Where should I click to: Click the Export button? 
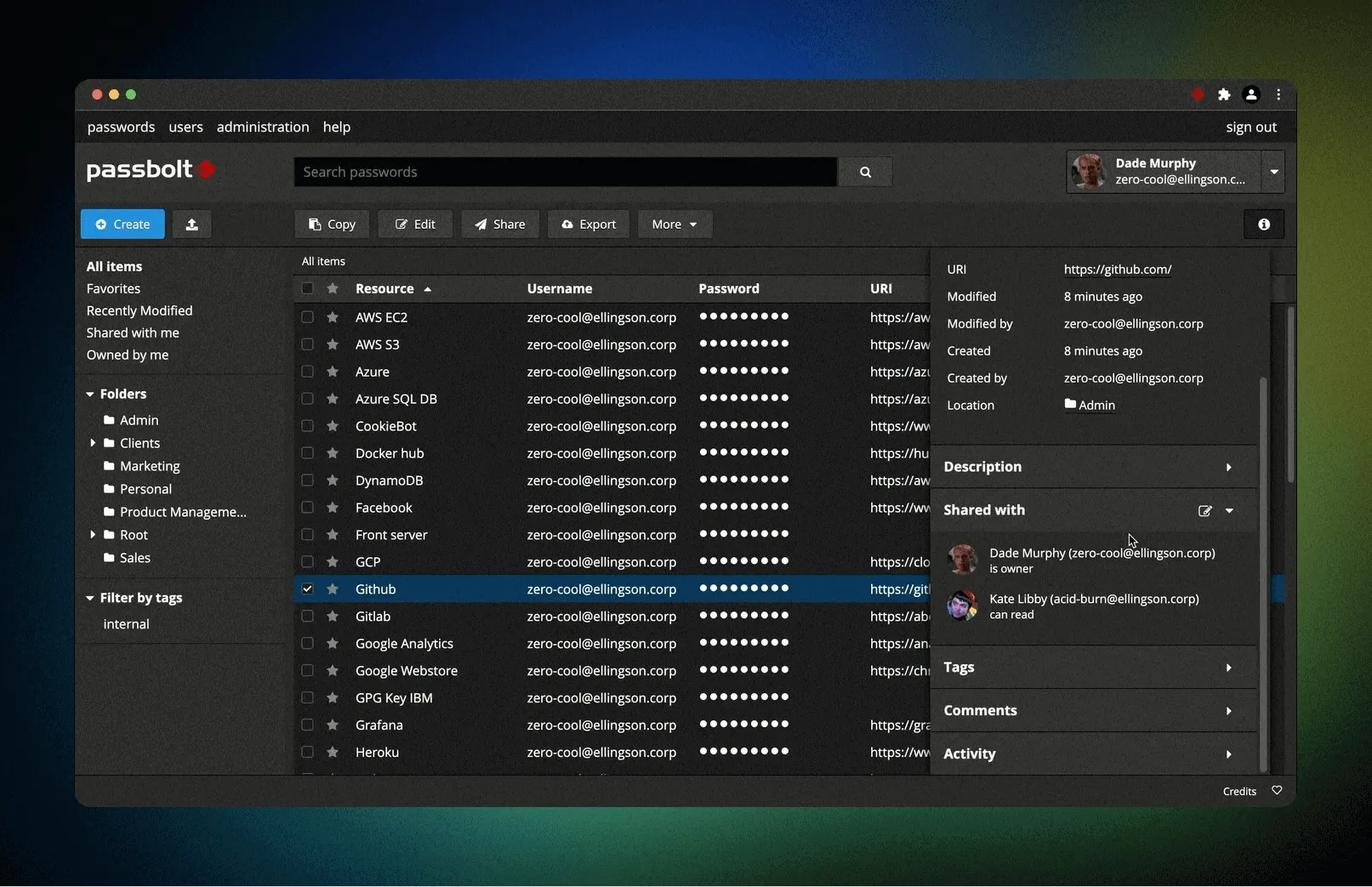[x=589, y=225]
